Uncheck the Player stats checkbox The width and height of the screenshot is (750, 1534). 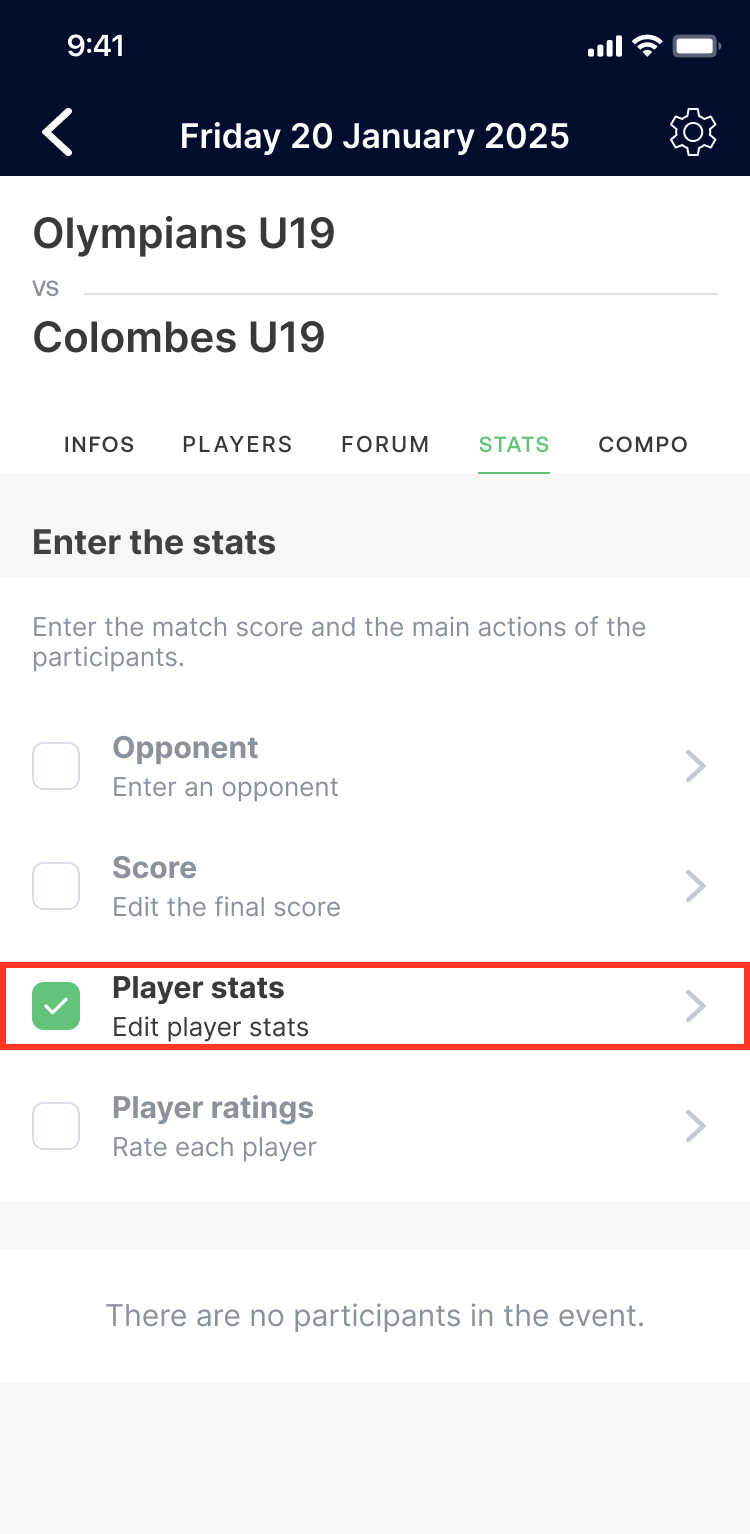pyautogui.click(x=56, y=1006)
